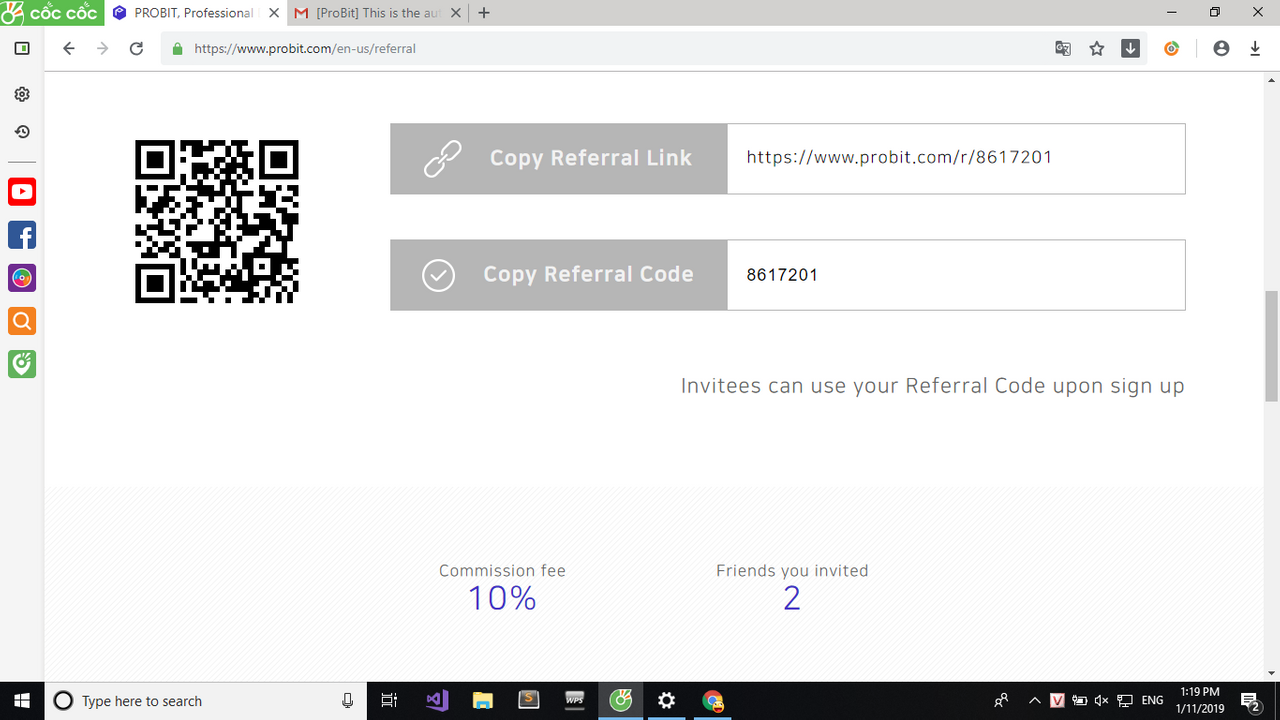Open the user profile icon
Viewport: 1280px width, 720px height.
click(x=1221, y=48)
